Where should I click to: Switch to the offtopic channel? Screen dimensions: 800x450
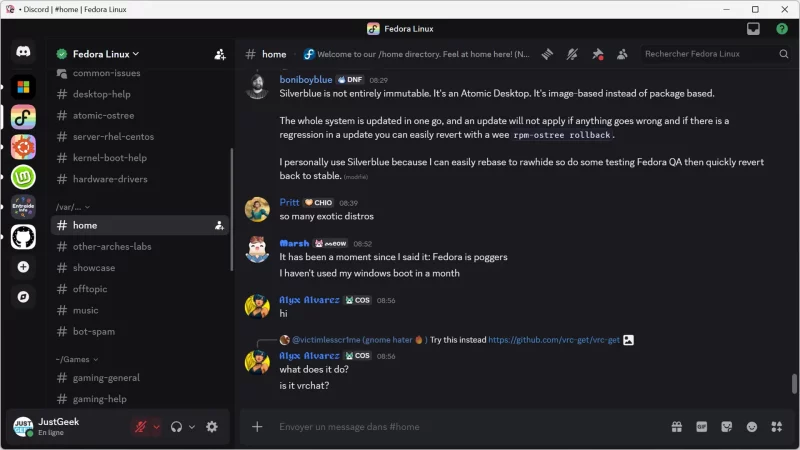pyautogui.click(x=90, y=289)
